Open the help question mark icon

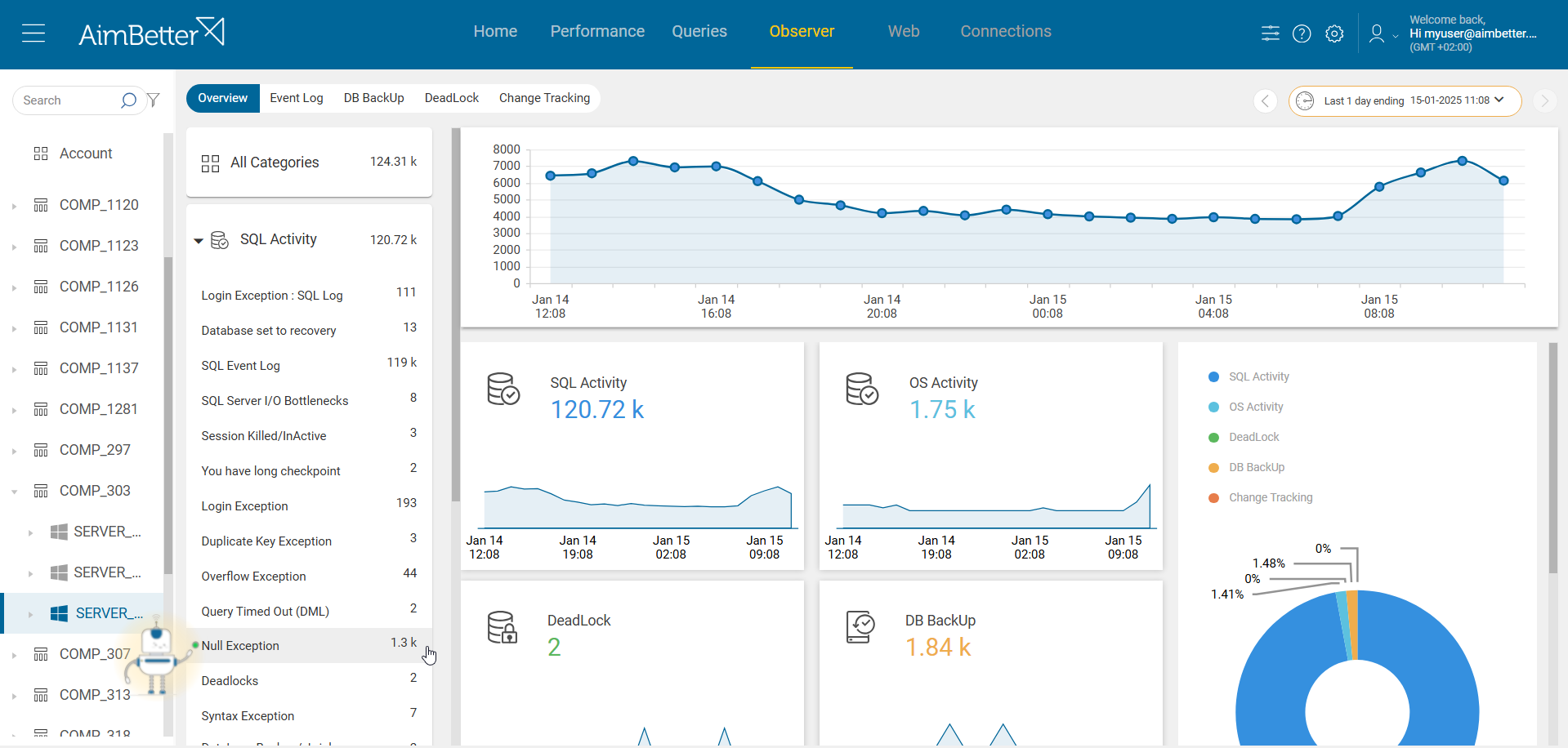pyautogui.click(x=1302, y=33)
